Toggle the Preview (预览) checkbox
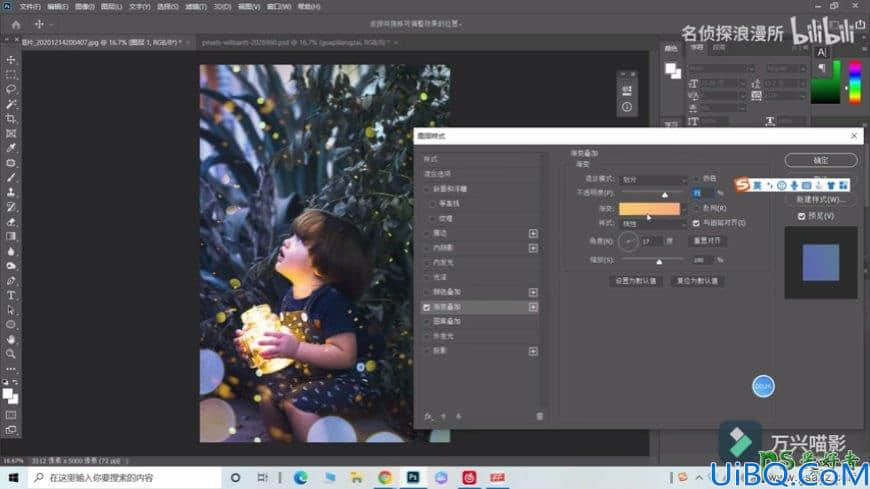This screenshot has height=489, width=870. (801, 216)
